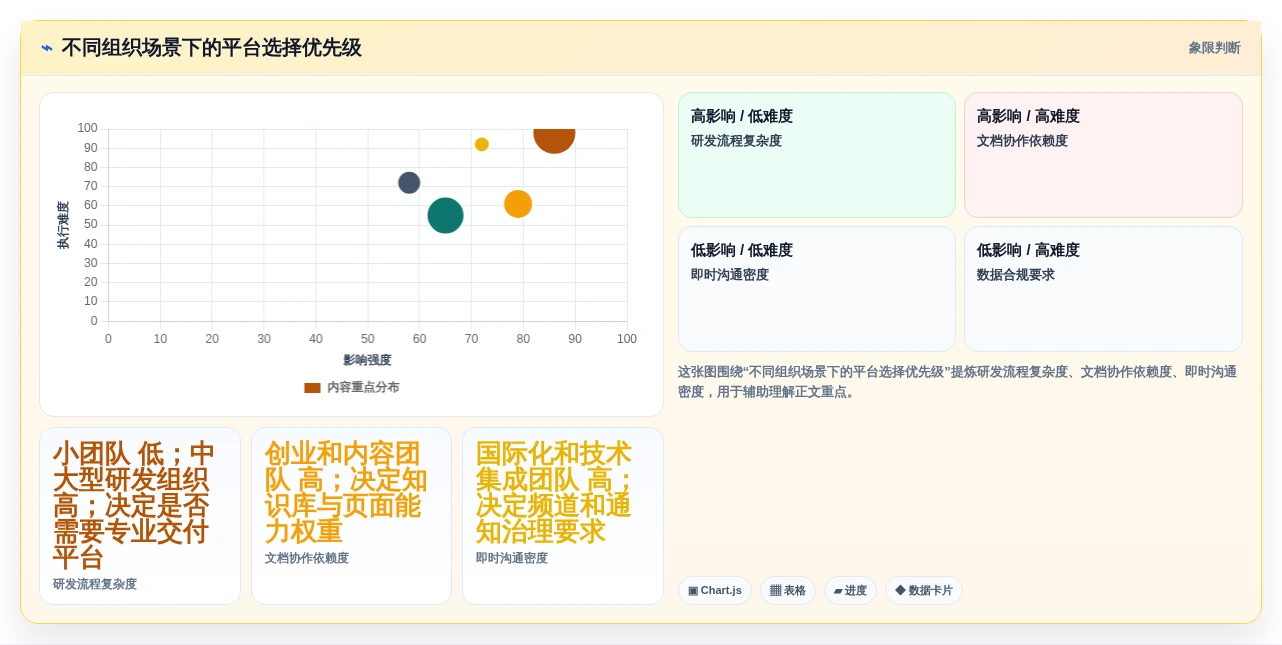The width and height of the screenshot is (1282, 645).
Task: Click the brown legend swatch 内容重点分布
Action: (312, 387)
